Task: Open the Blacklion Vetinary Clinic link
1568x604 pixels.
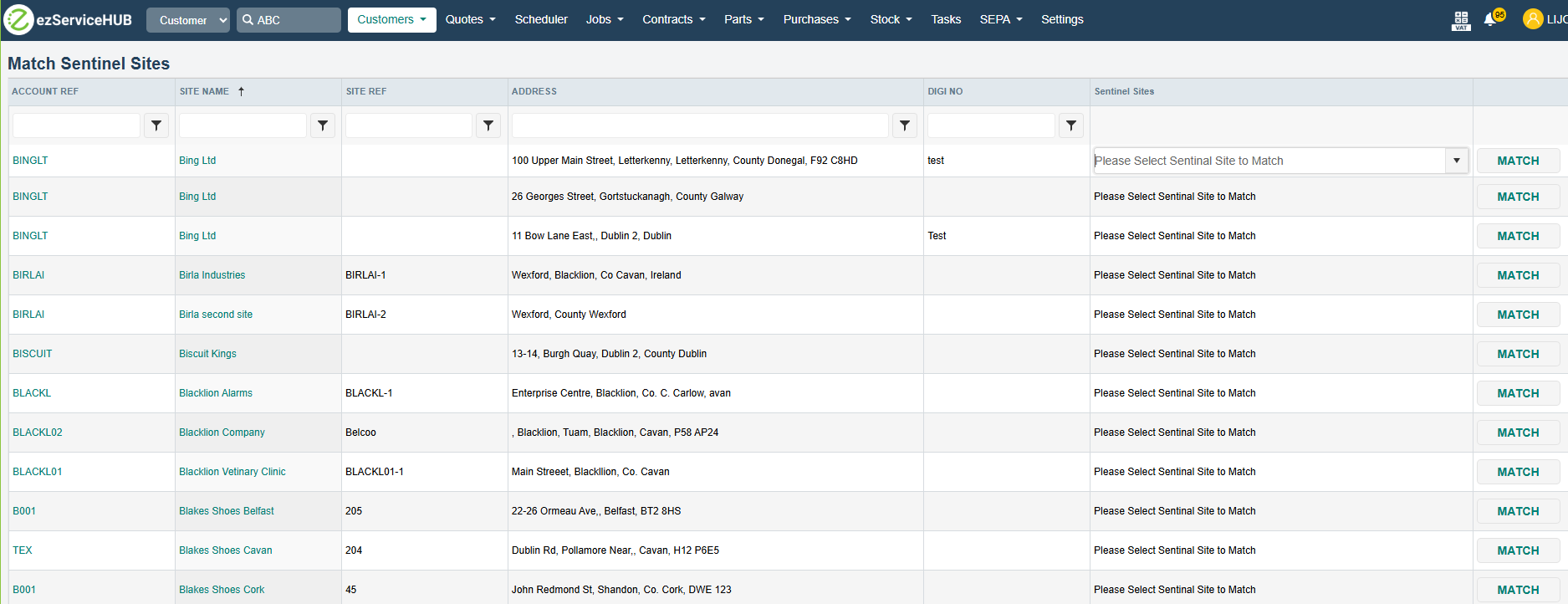Action: pos(232,472)
